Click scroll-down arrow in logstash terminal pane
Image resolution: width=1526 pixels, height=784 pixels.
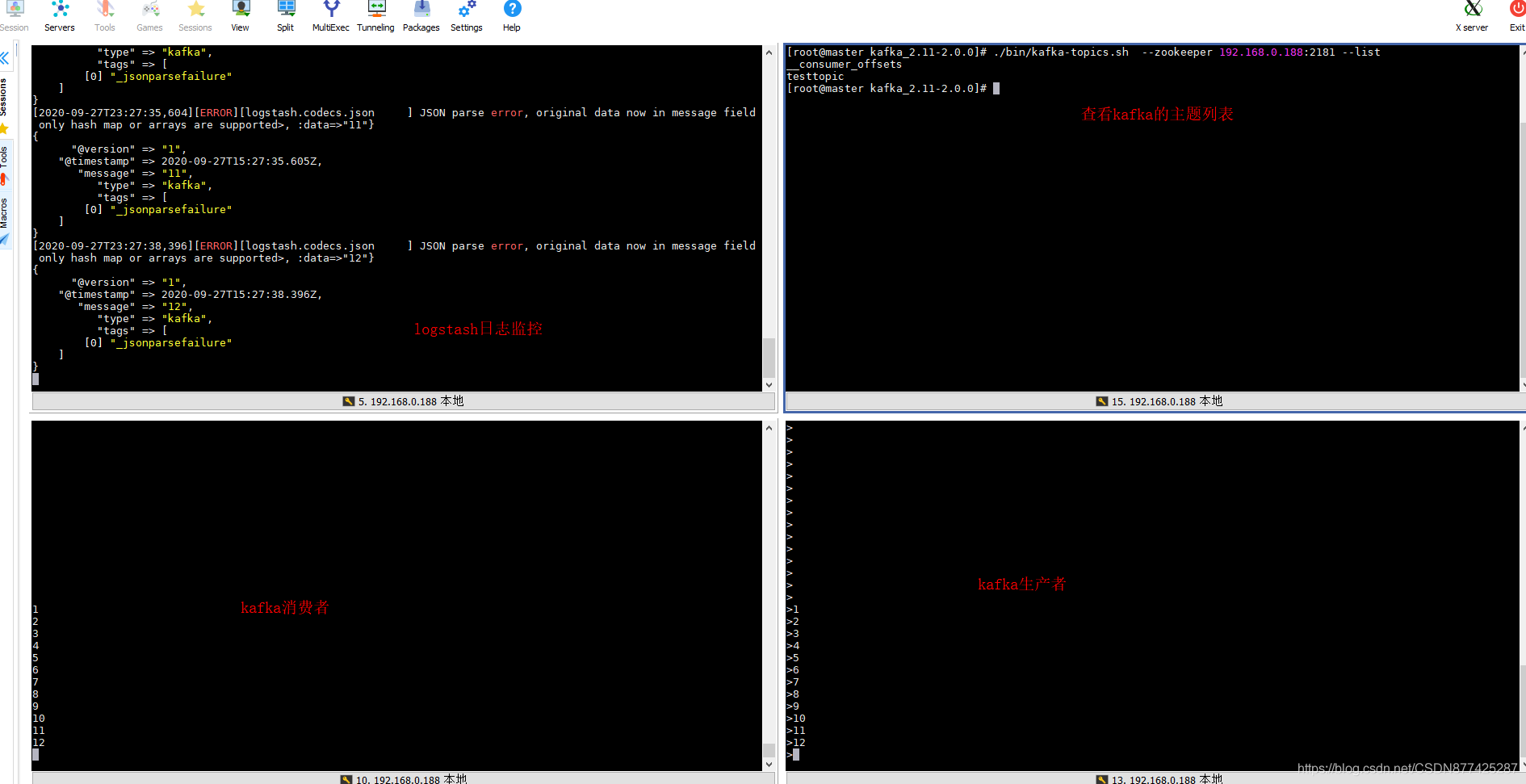(769, 385)
